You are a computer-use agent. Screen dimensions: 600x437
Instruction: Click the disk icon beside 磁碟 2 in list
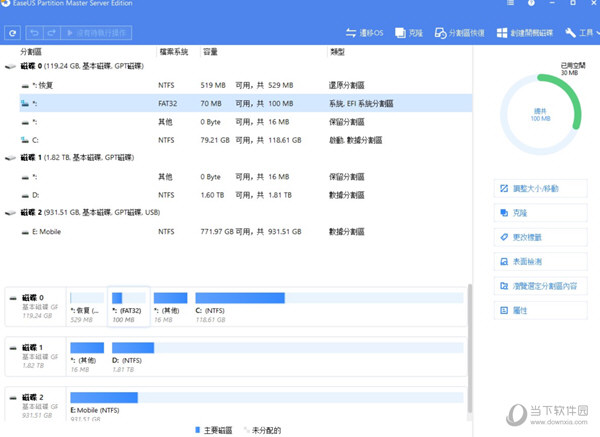[x=10, y=213]
